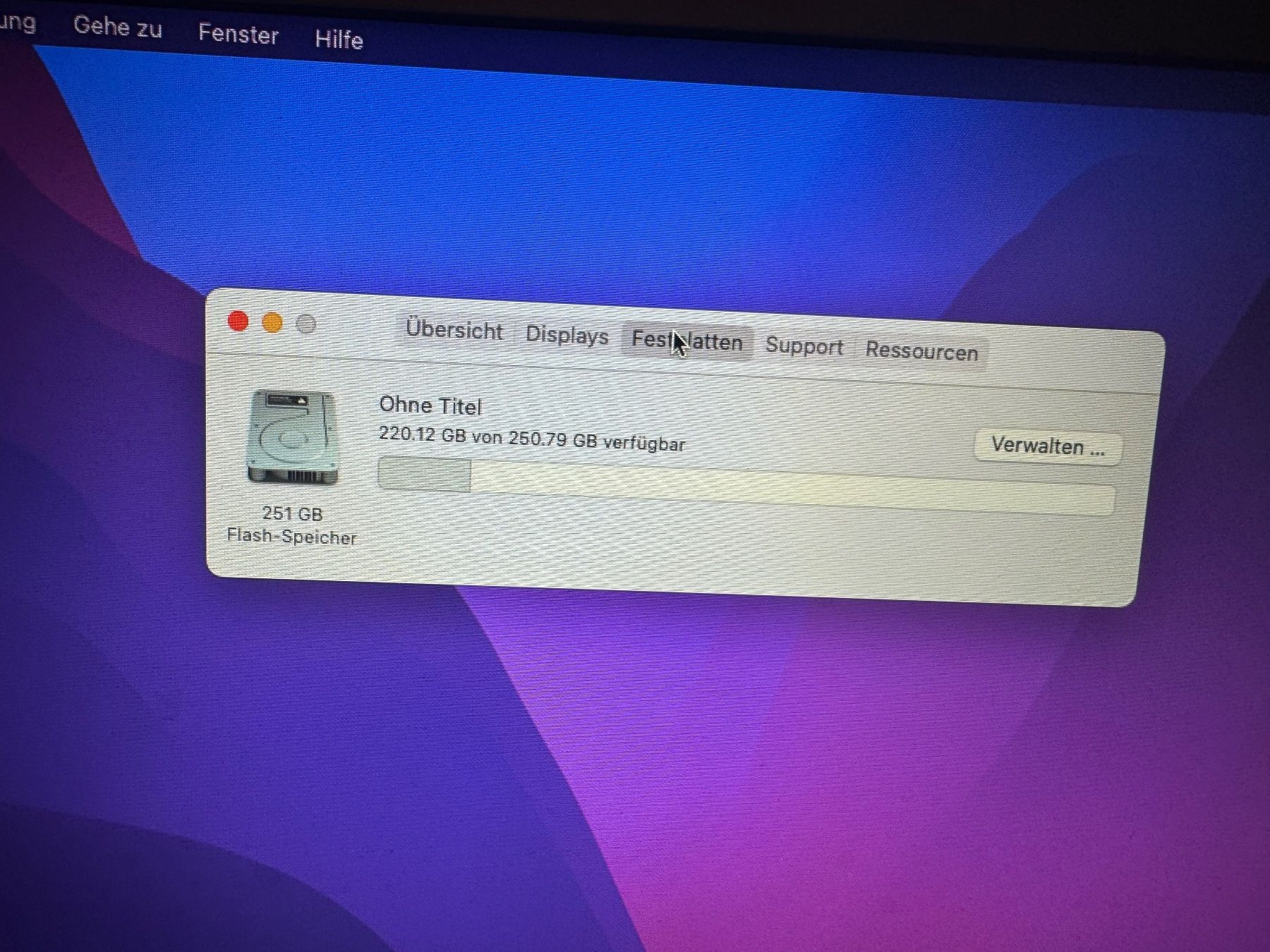Image resolution: width=1270 pixels, height=952 pixels.
Task: Minimize the window with yellow button
Action: 272,323
